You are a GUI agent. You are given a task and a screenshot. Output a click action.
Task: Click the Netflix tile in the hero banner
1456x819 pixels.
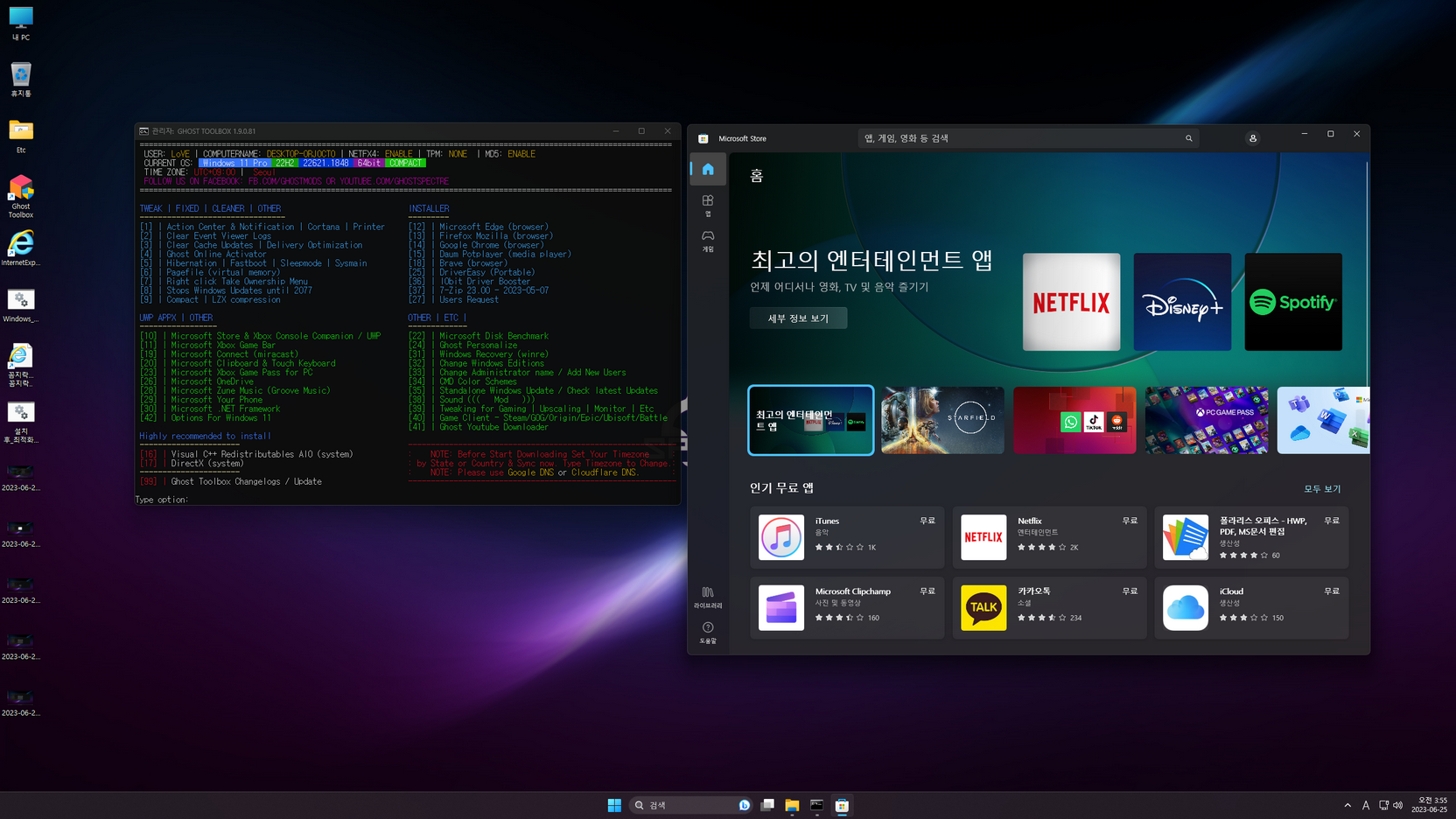click(1071, 302)
